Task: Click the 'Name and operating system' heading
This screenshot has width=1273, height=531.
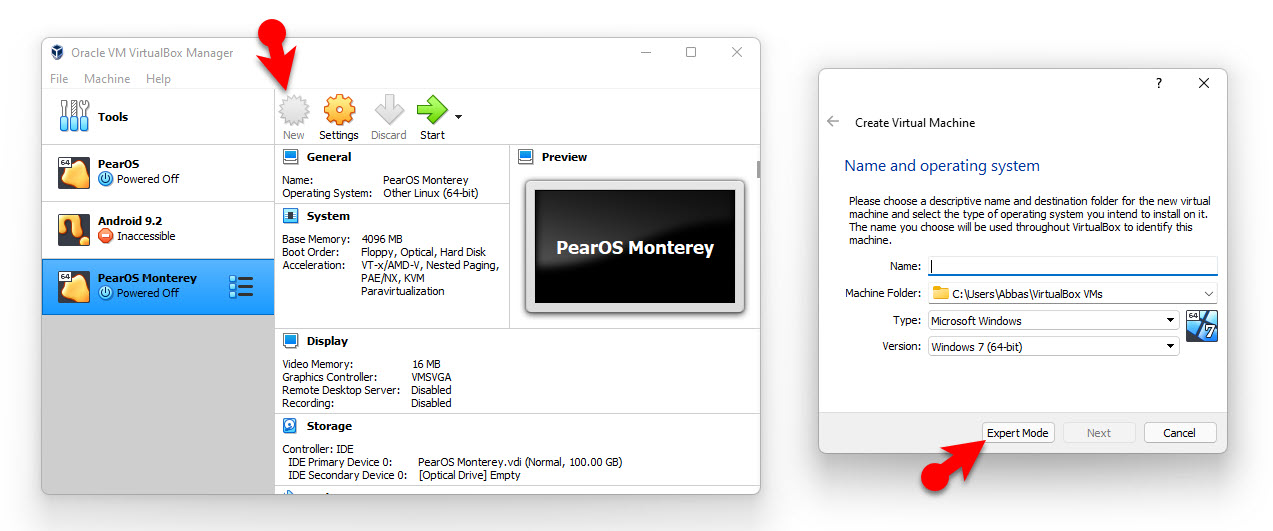Action: pyautogui.click(x=942, y=166)
